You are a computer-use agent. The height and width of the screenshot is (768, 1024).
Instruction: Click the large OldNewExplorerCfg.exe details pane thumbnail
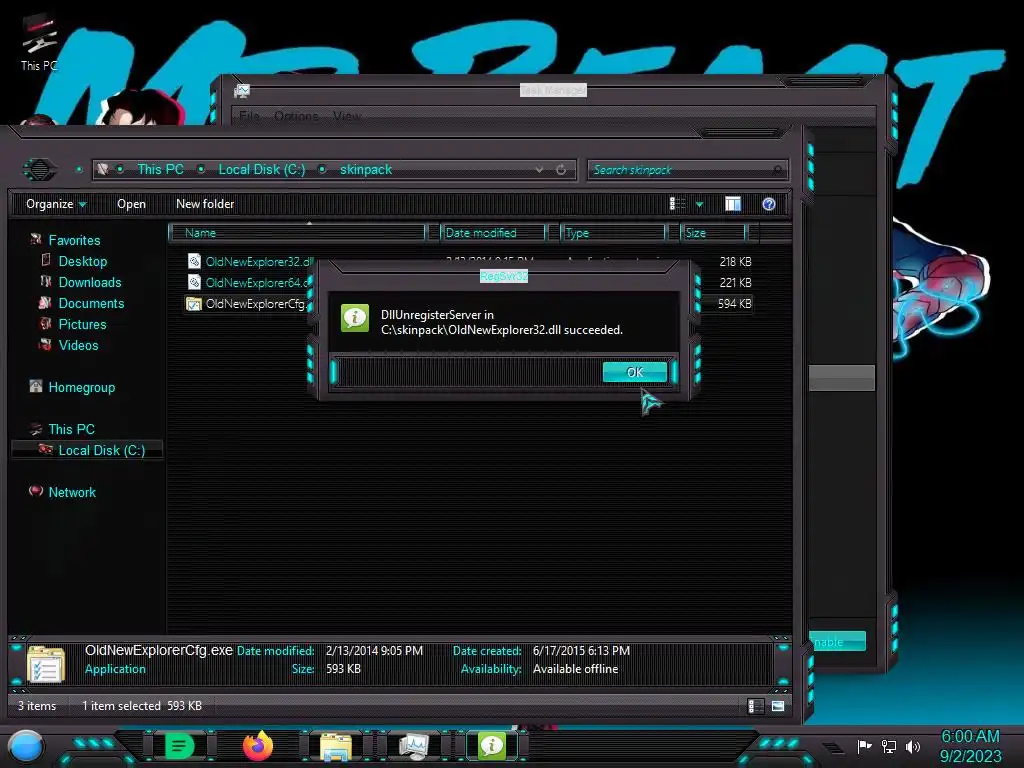click(x=46, y=664)
